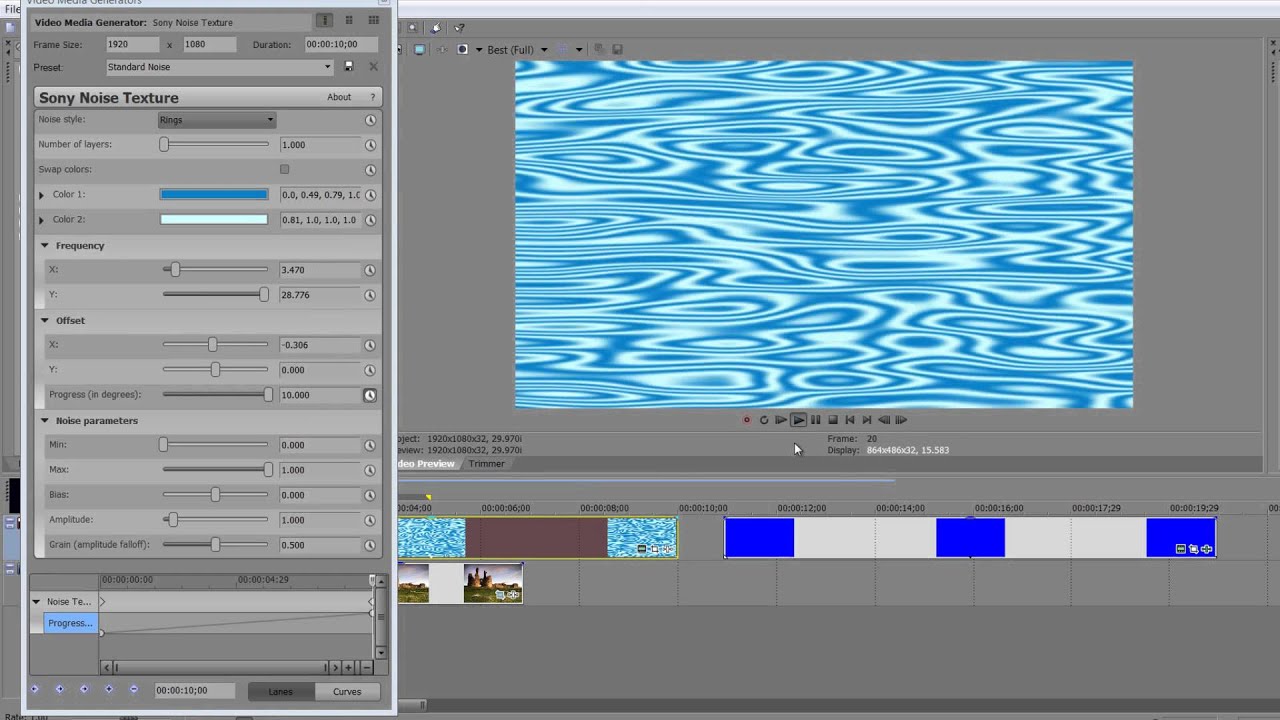Pause preview playback

(x=815, y=420)
